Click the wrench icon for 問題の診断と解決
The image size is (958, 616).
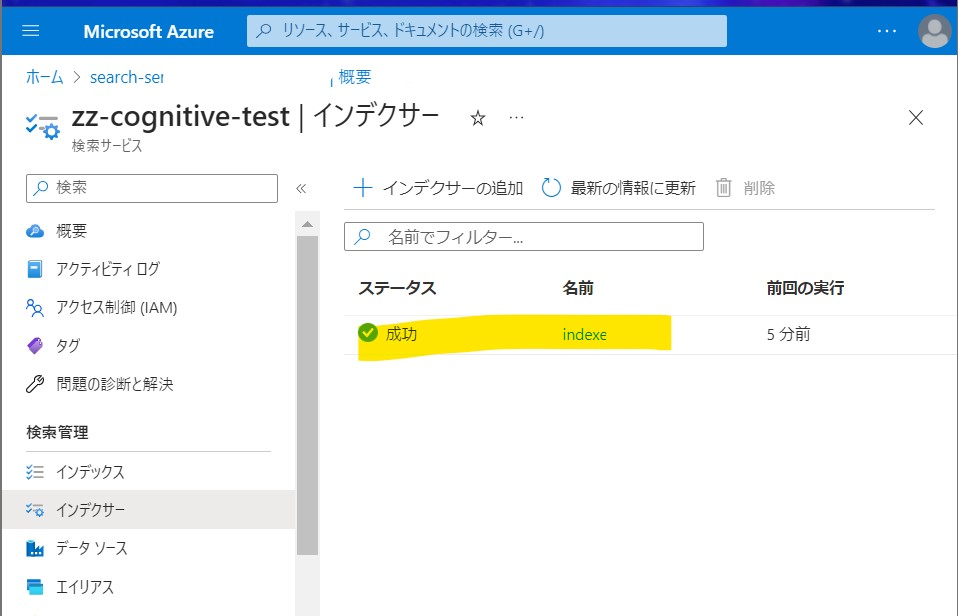[35, 384]
